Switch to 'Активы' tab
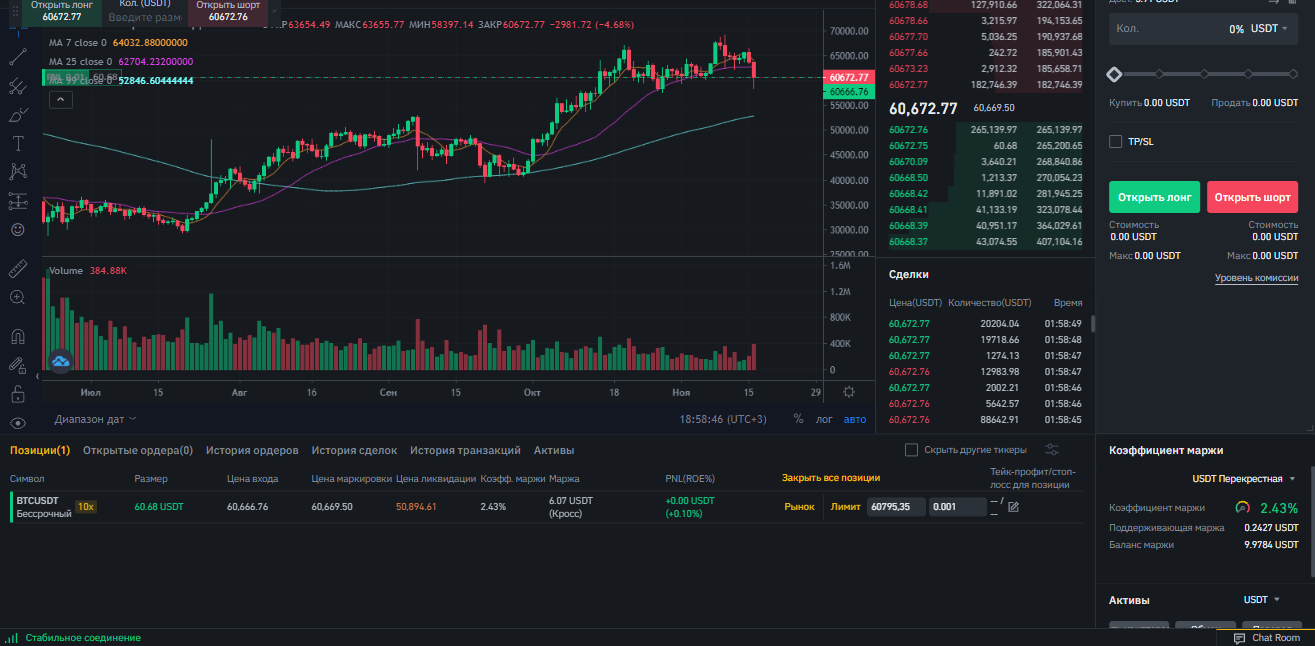The width and height of the screenshot is (1315, 646). point(554,450)
